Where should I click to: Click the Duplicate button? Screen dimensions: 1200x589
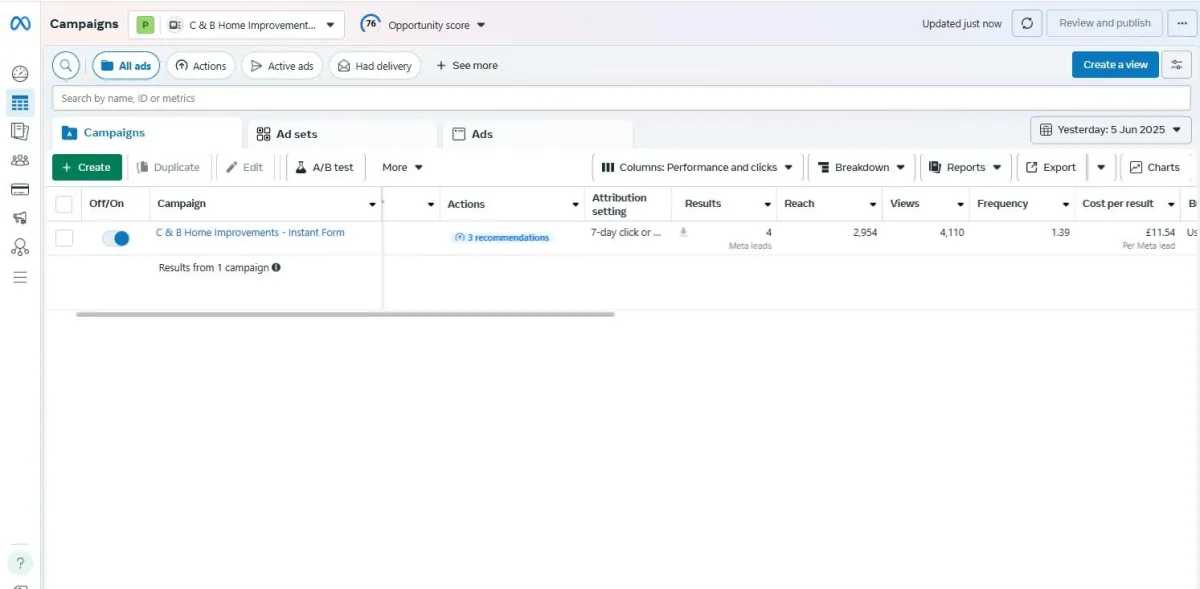tap(168, 167)
